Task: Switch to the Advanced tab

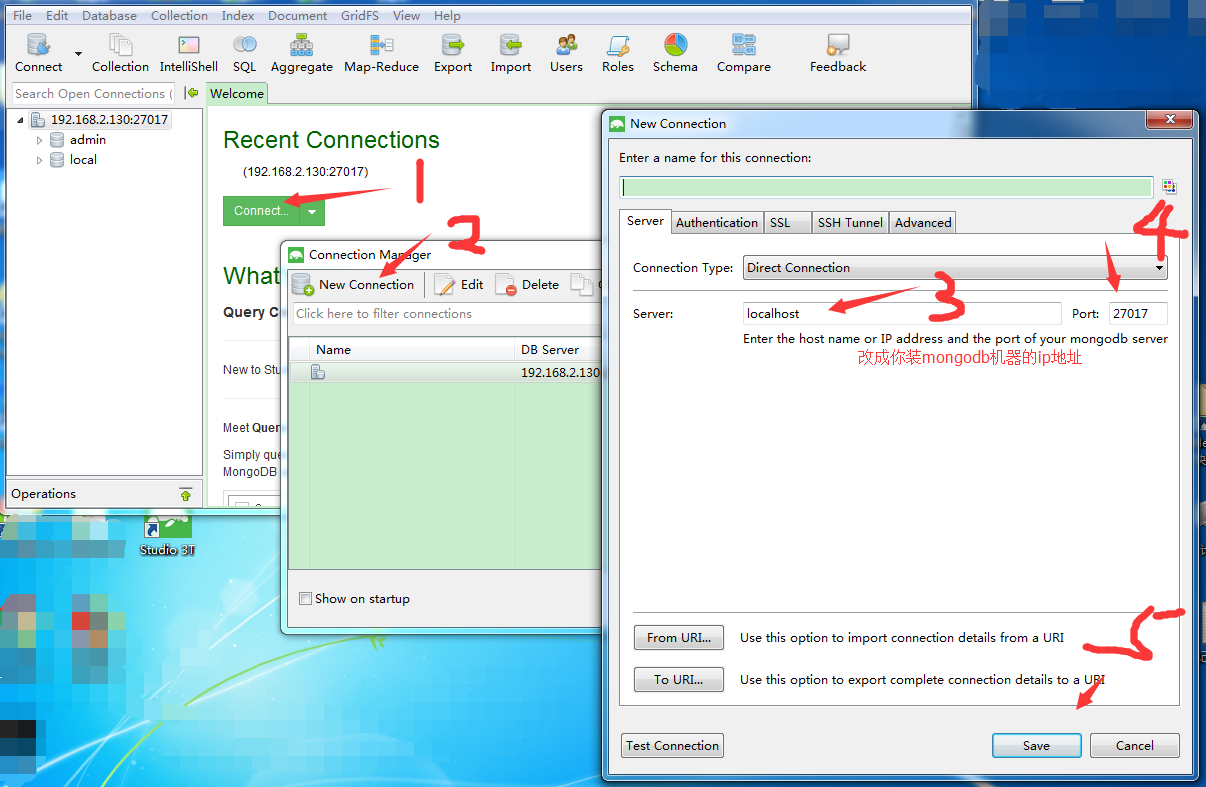Action: [x=923, y=223]
